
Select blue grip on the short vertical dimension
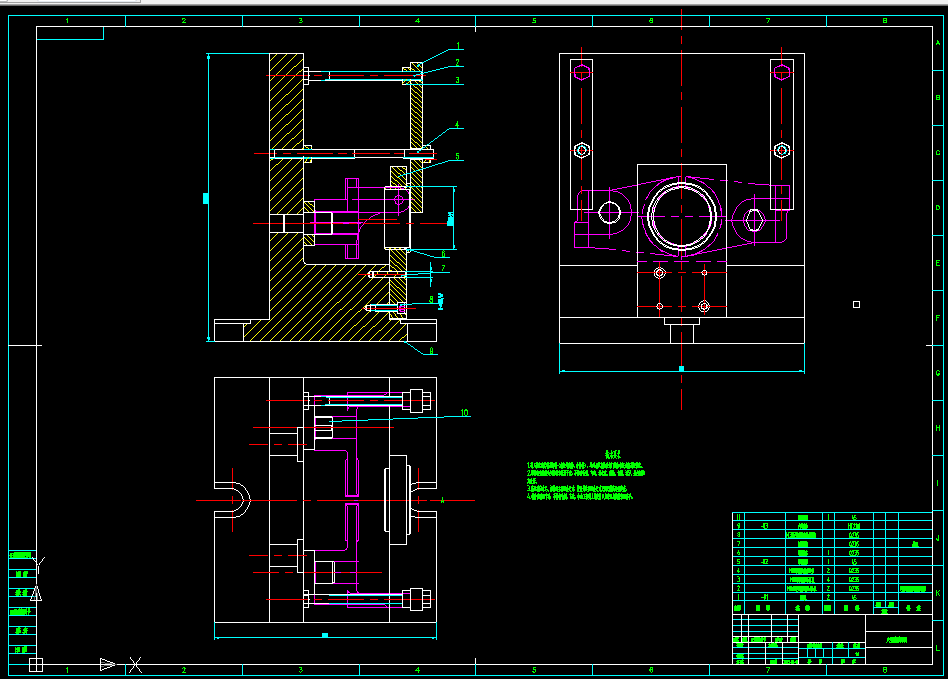(x=450, y=221)
